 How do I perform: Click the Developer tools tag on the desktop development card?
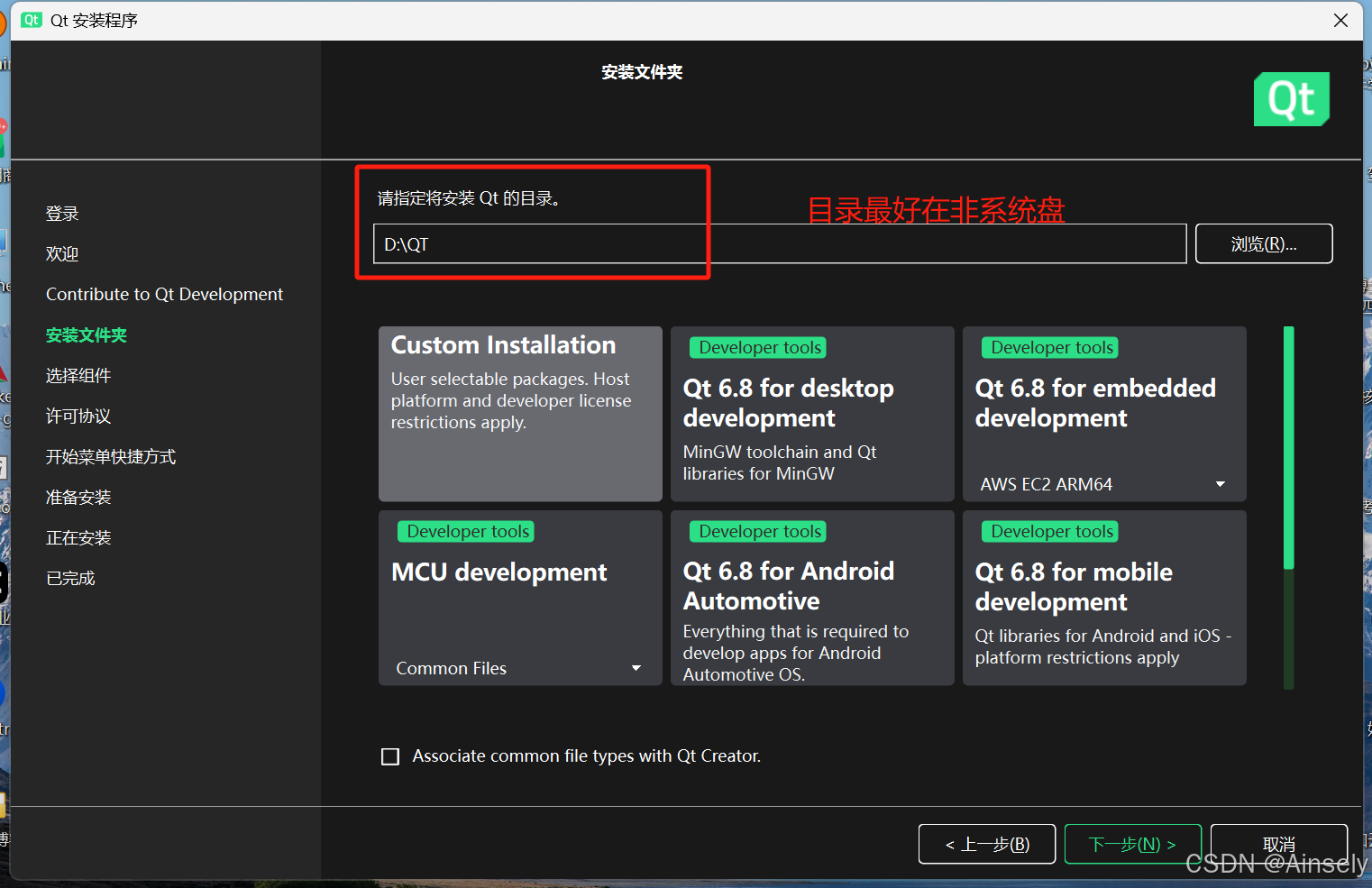click(758, 347)
